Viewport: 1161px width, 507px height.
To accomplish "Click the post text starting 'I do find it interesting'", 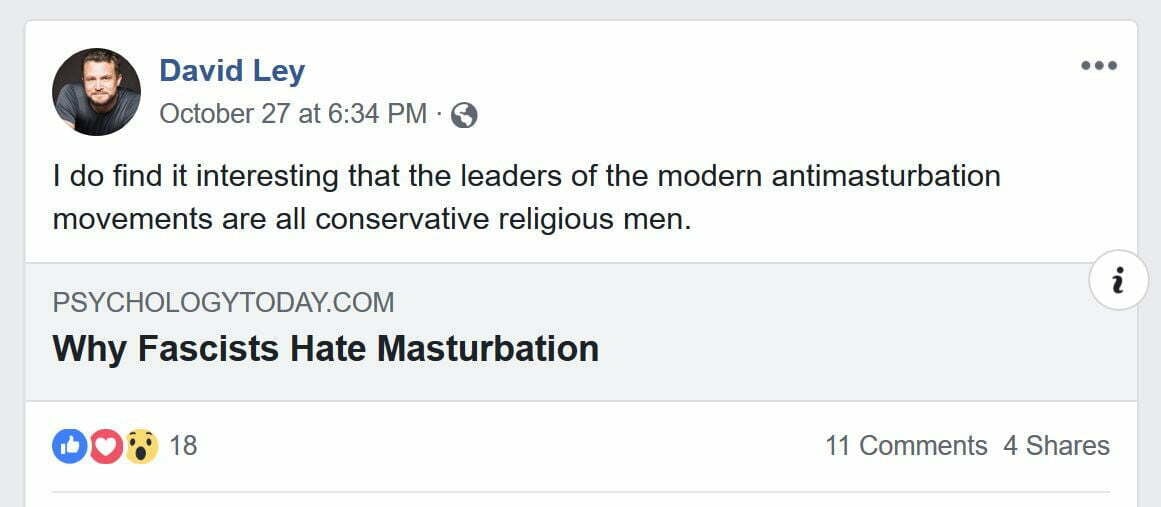I will [x=300, y=177].
